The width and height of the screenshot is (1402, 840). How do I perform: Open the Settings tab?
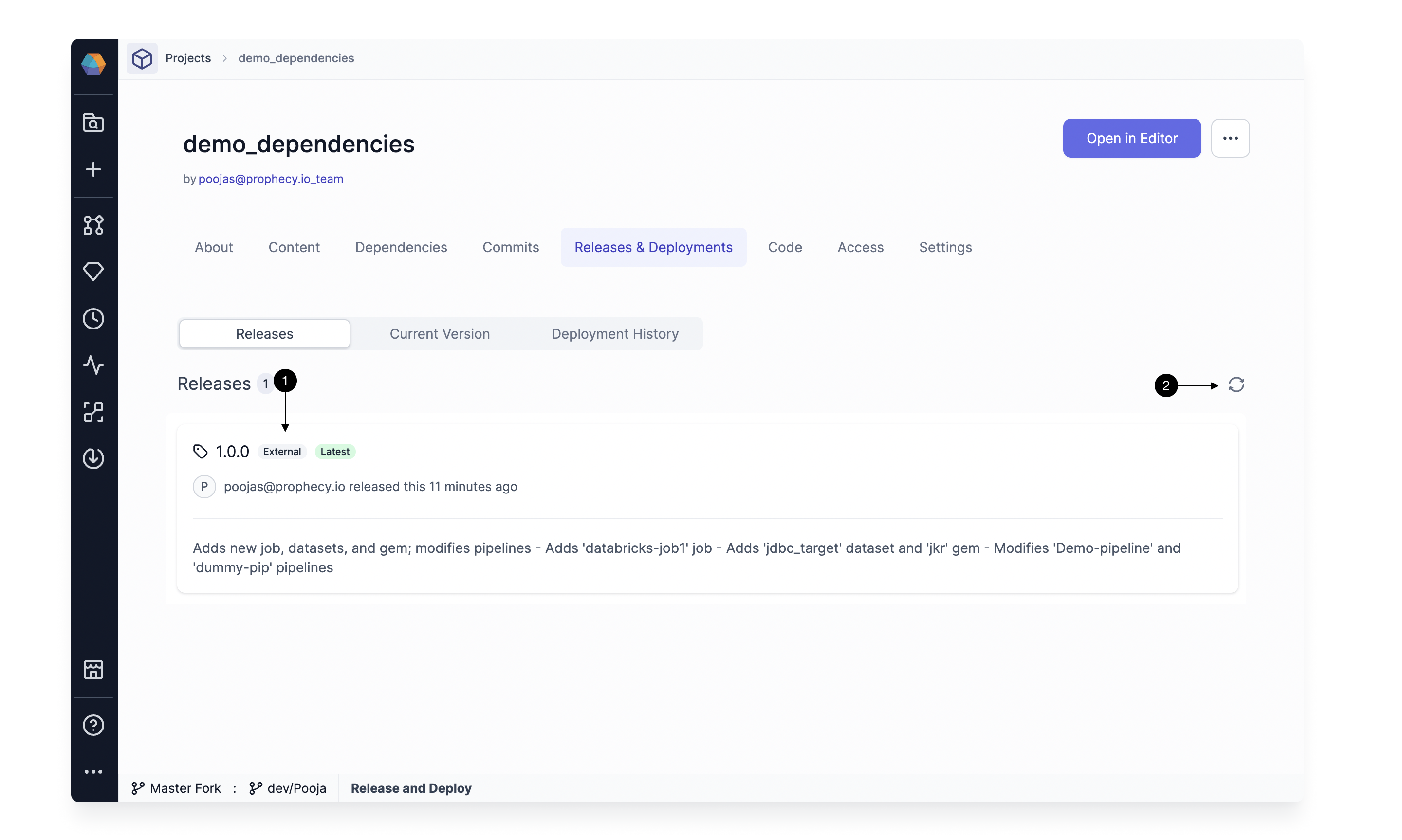[x=946, y=247]
